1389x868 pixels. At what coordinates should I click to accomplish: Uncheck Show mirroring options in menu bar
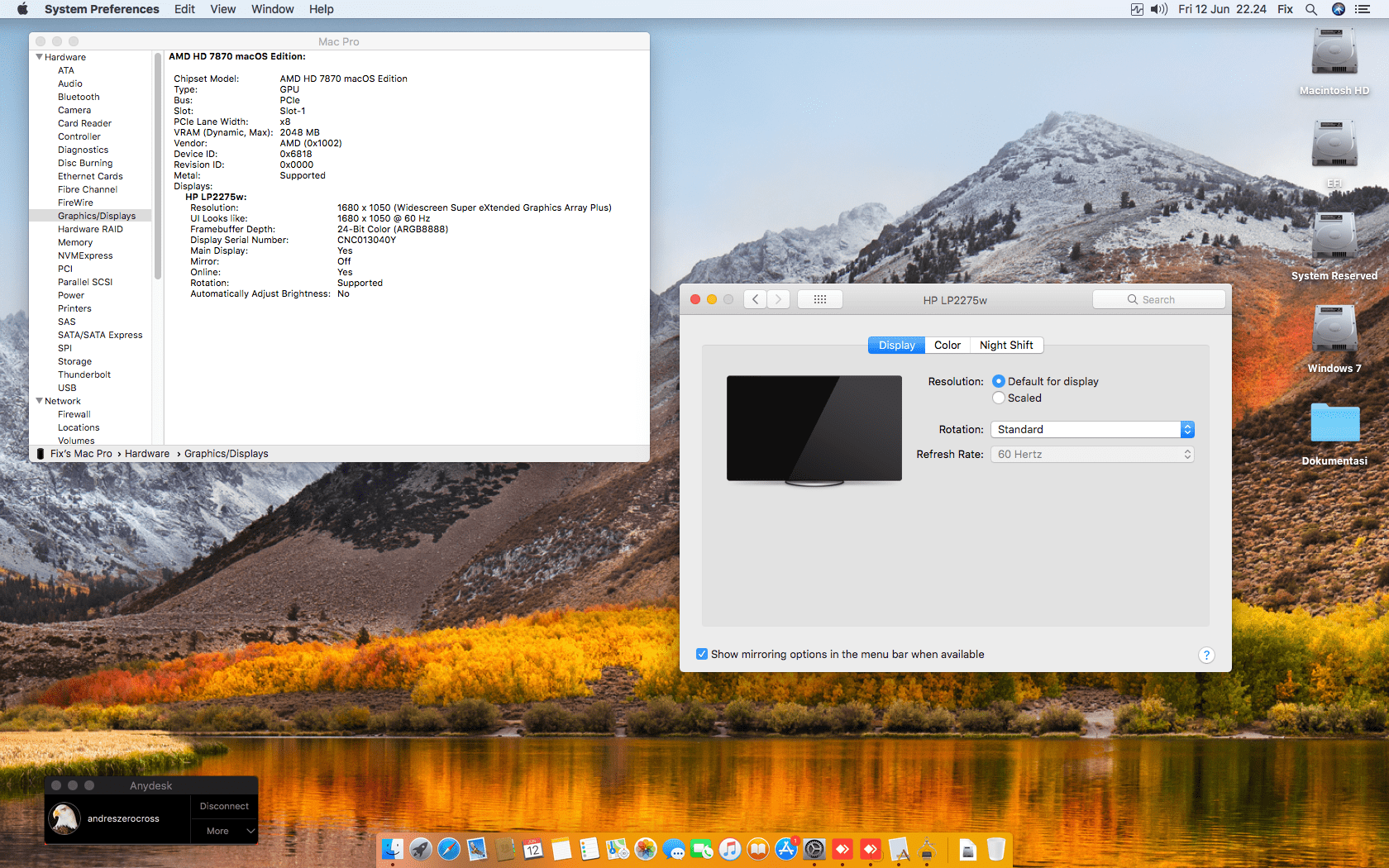pos(701,654)
